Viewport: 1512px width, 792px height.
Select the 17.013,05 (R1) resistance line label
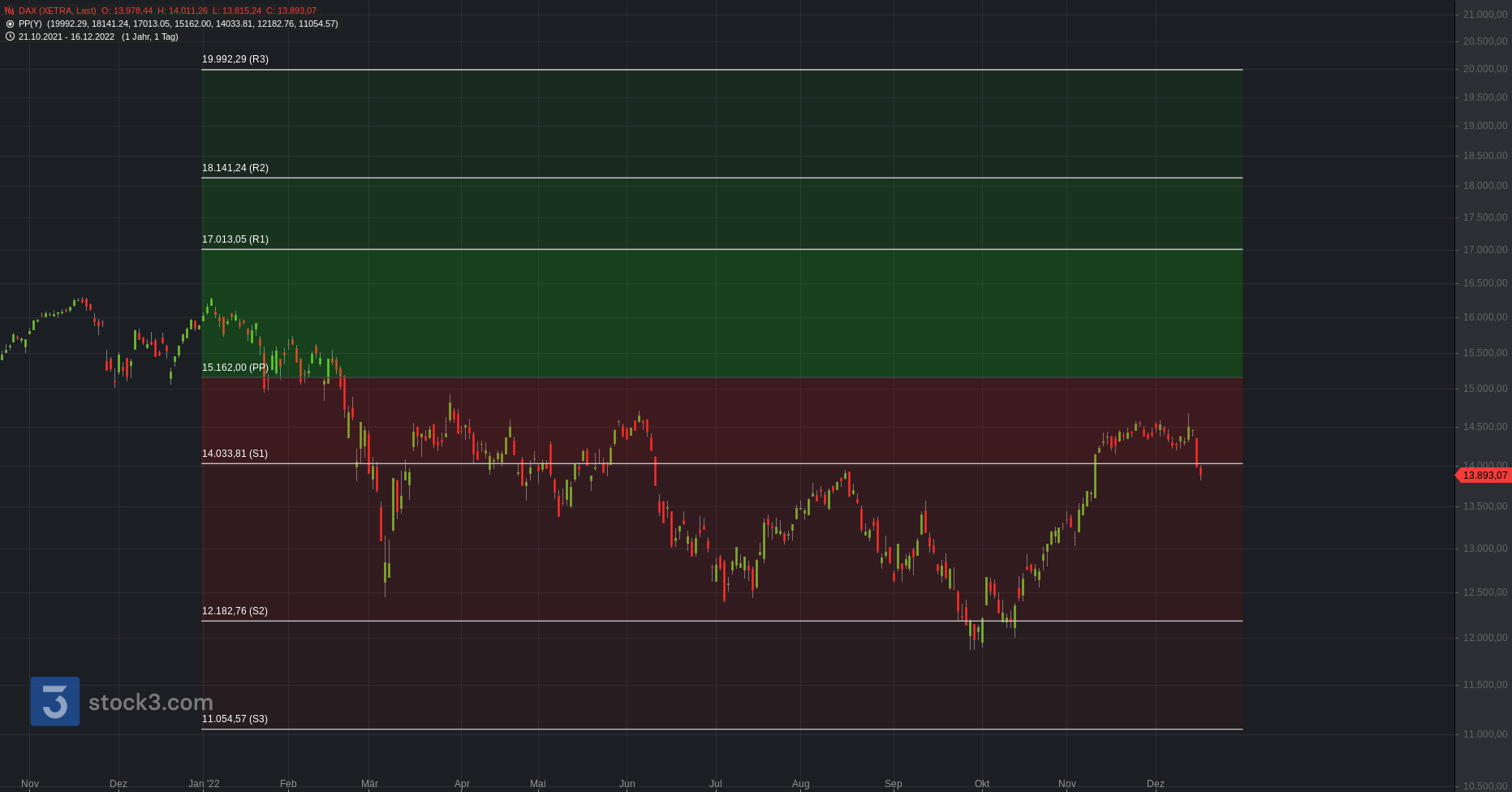[x=235, y=239]
